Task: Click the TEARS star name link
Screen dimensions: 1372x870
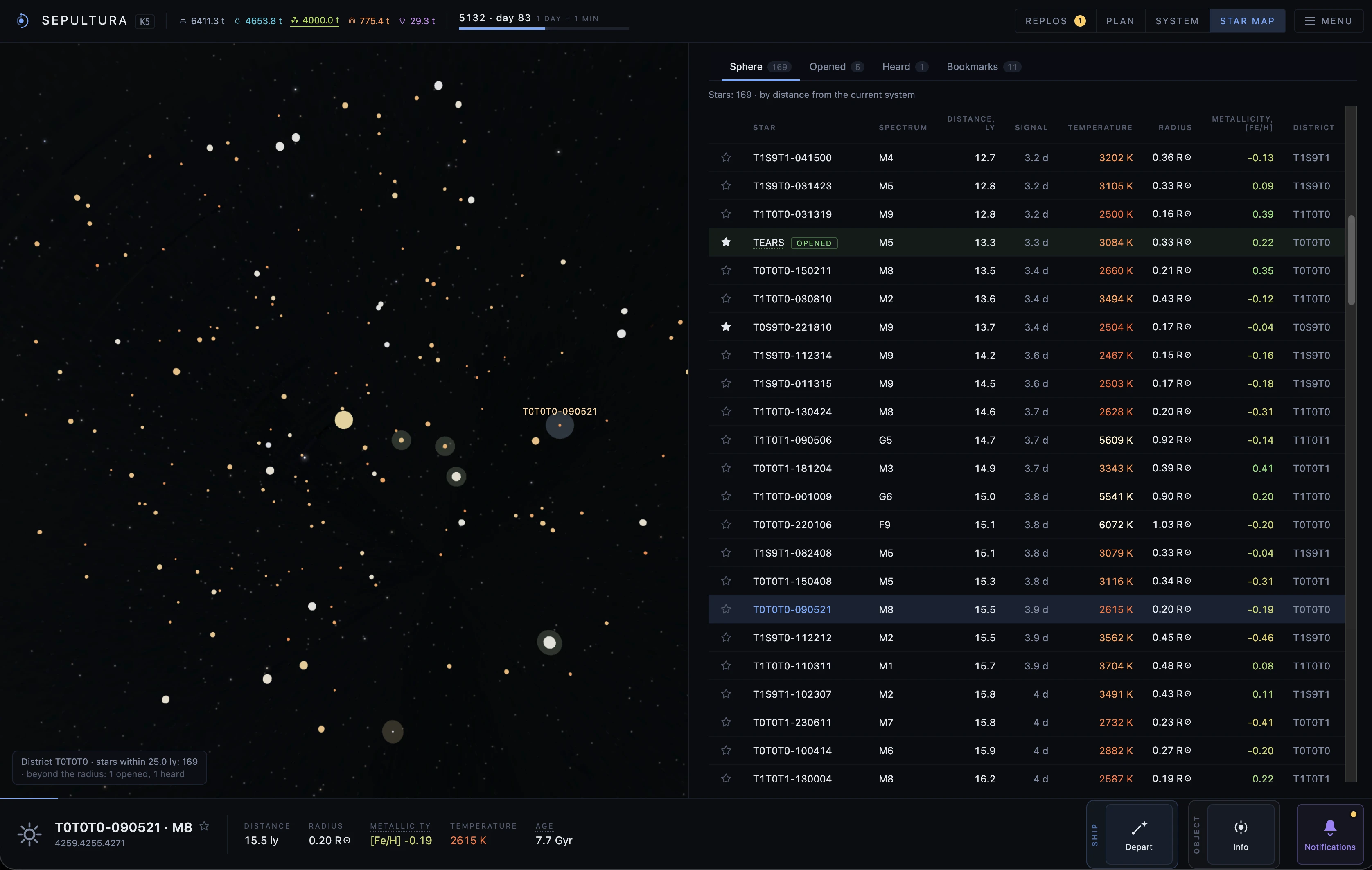Action: coord(768,242)
